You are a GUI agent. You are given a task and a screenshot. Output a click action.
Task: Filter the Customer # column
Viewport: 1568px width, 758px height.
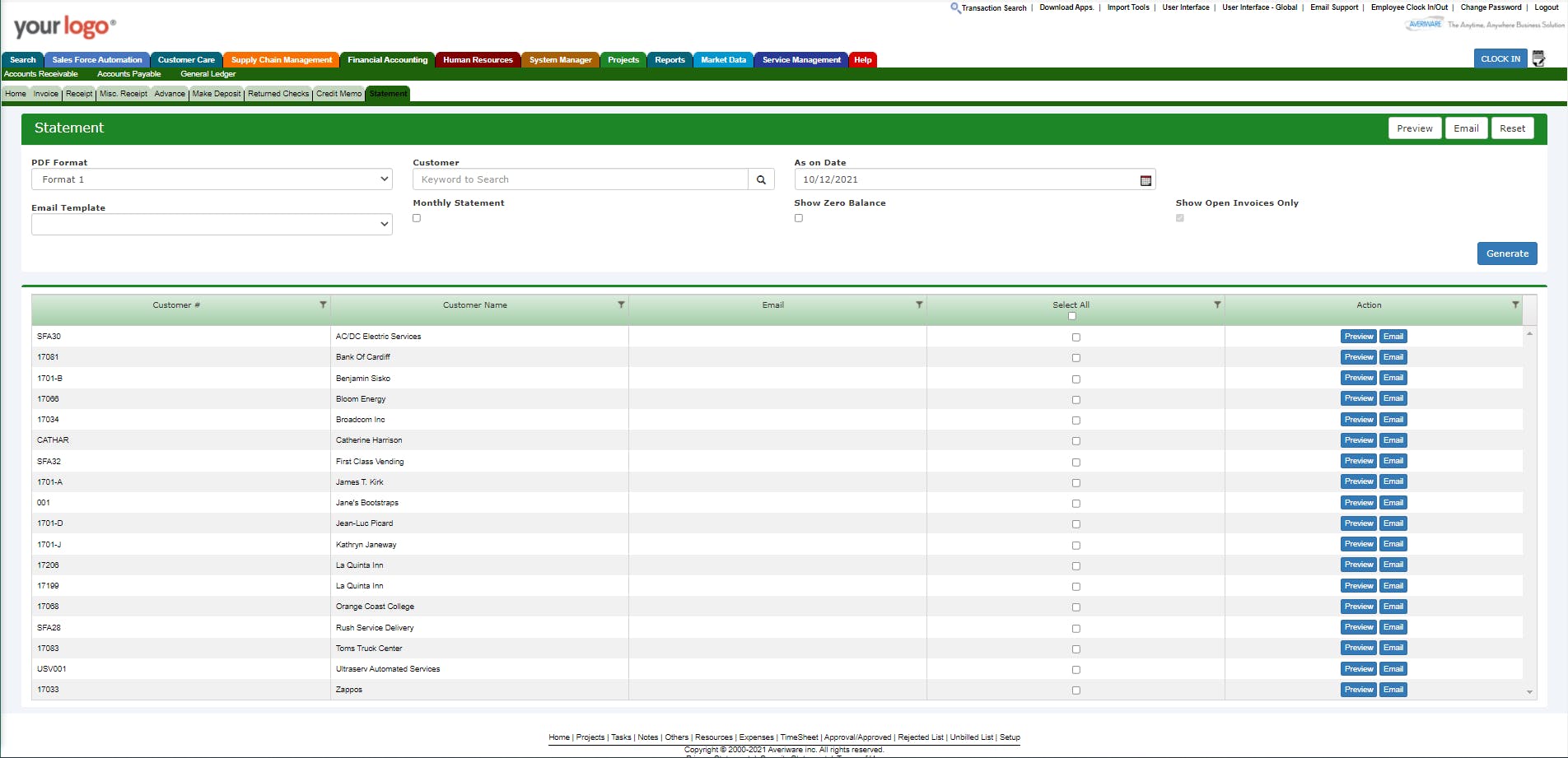323,305
